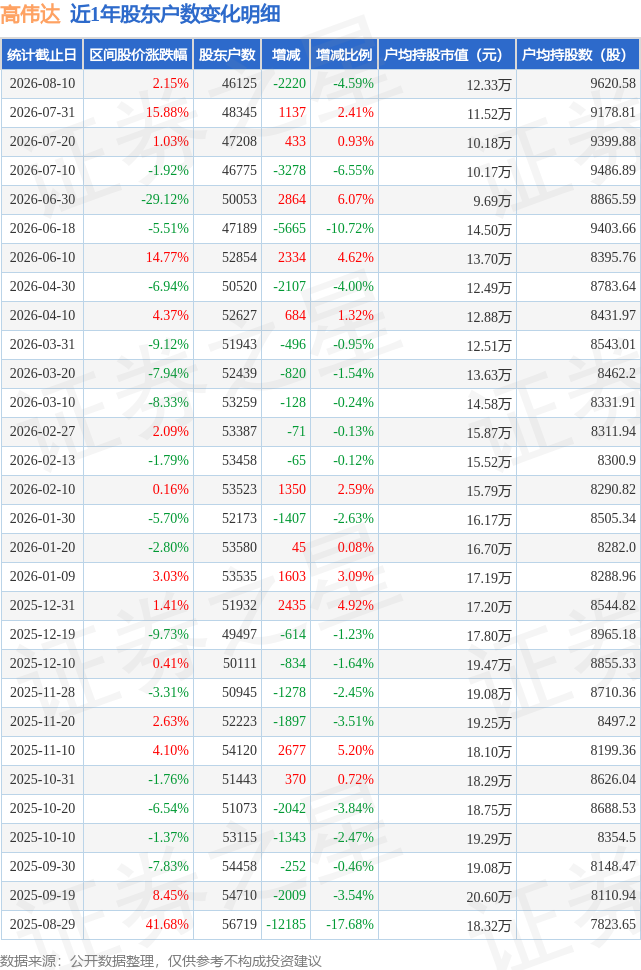This screenshot has width=641, height=970.
Task: Select the 15.88% price change cell
Action: (x=167, y=113)
